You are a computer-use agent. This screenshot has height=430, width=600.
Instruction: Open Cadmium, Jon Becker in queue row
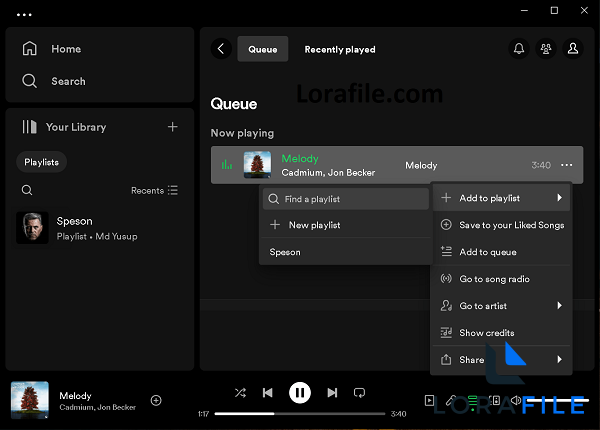click(328, 173)
